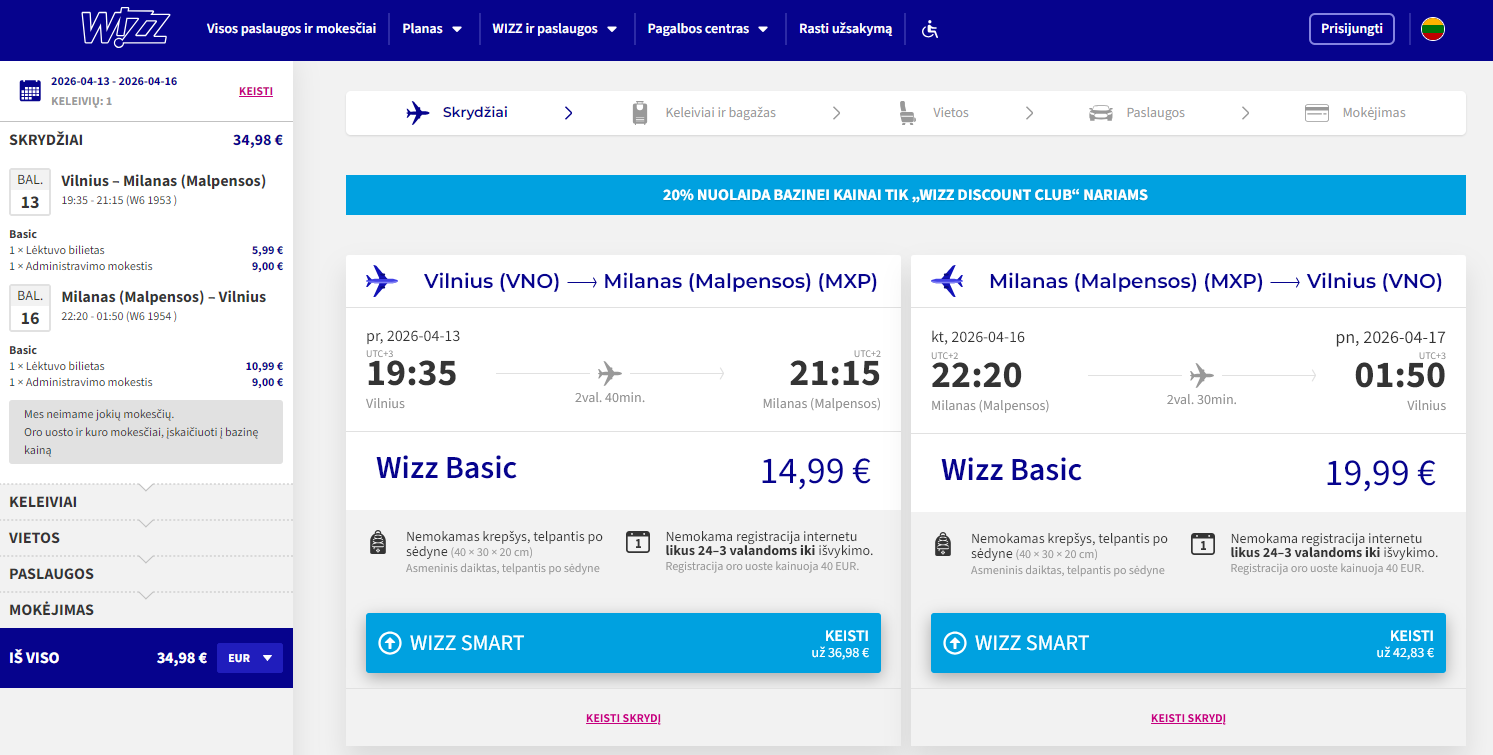The image size is (1493, 755).
Task: Click the airplane icon in Skrydžiai step
Action: tap(418, 113)
